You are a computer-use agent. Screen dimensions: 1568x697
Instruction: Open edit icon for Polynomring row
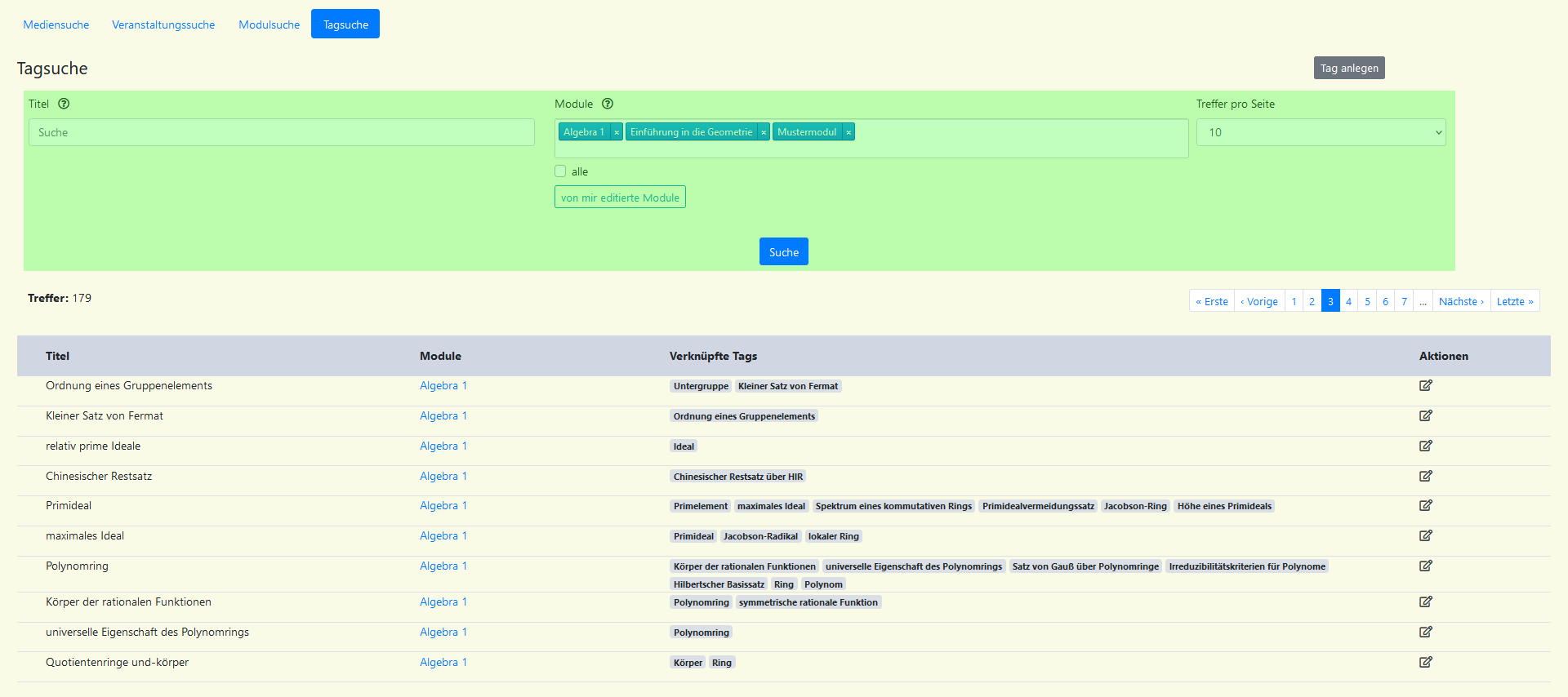click(x=1425, y=566)
